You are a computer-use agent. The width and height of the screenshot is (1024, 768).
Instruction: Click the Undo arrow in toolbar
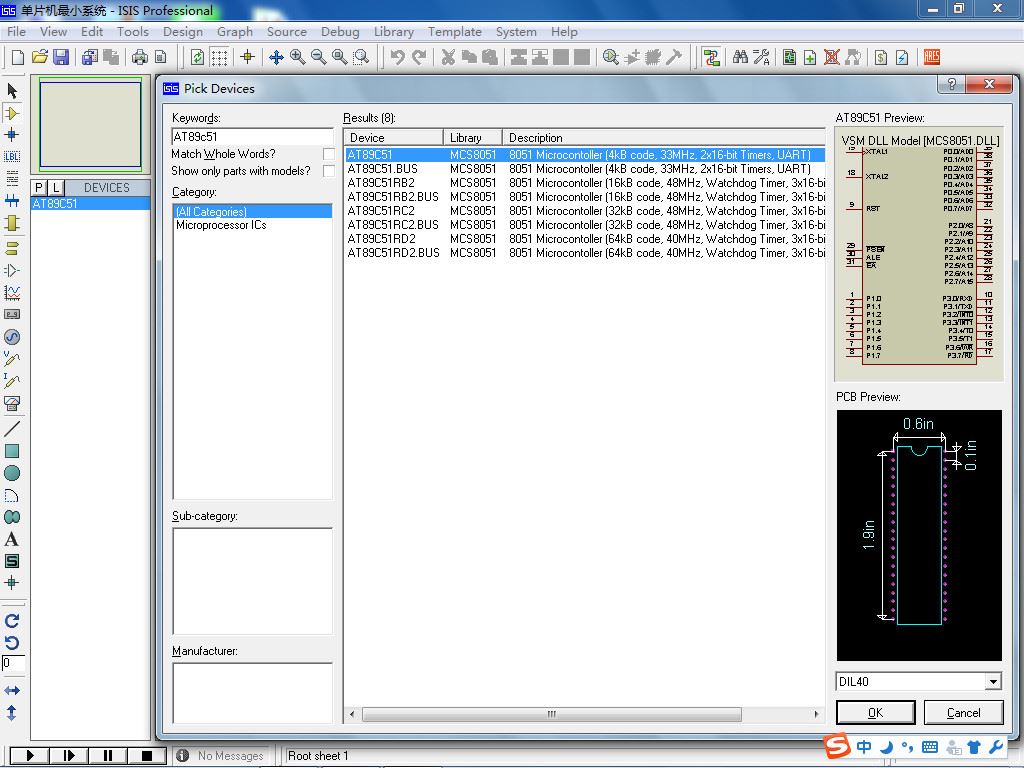point(397,57)
